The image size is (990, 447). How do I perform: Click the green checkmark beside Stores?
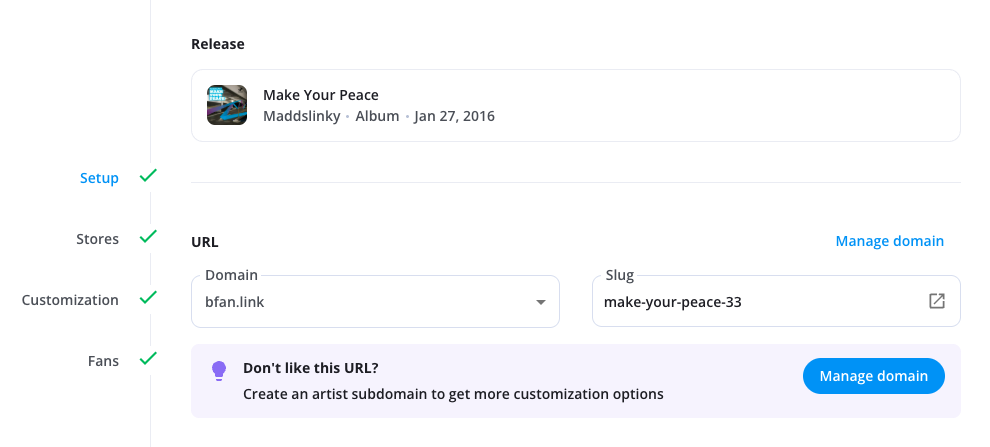[148, 238]
